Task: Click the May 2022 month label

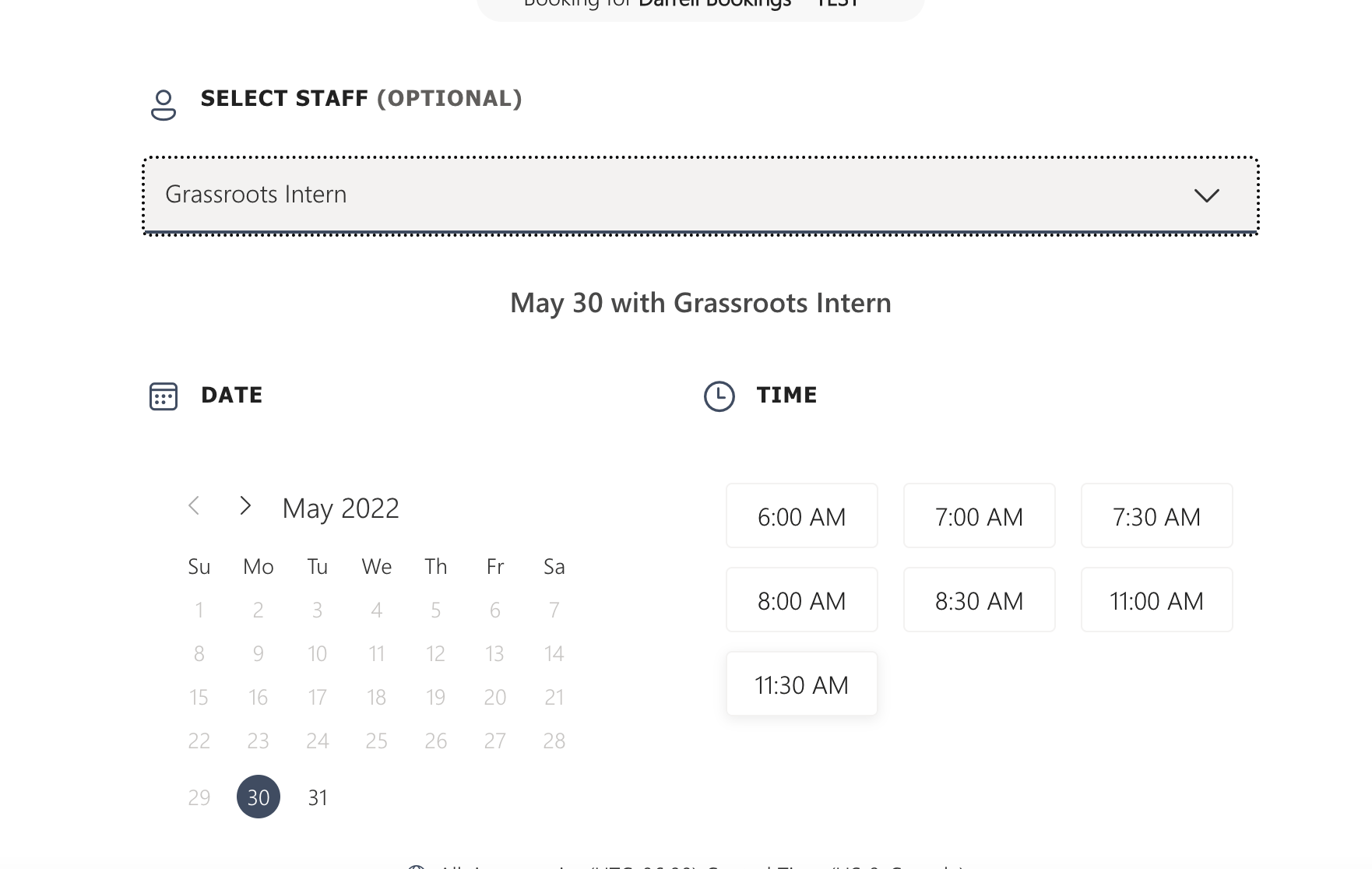Action: 340,508
